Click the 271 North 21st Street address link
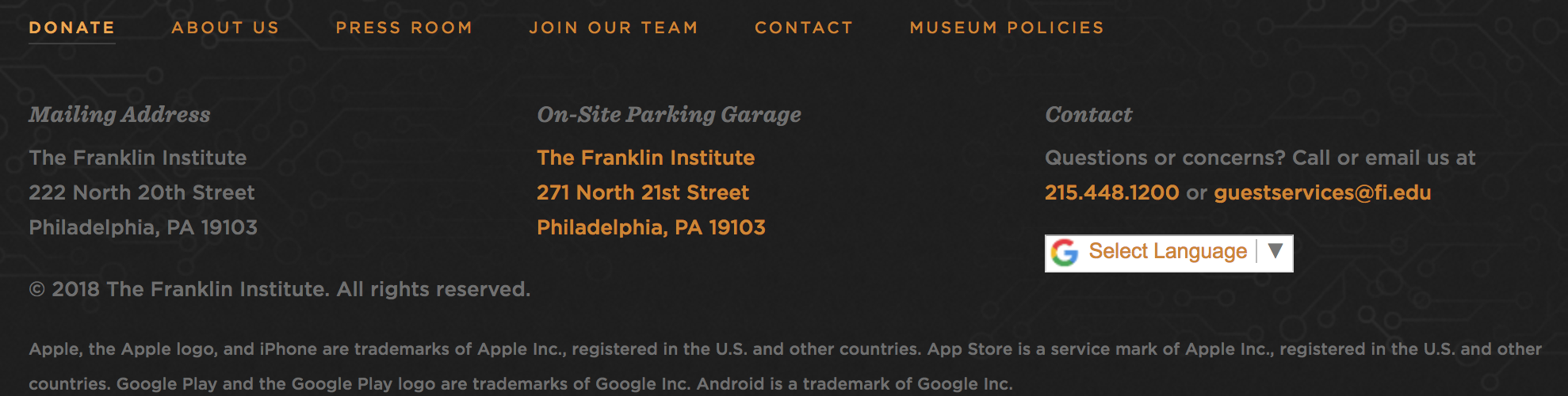 (643, 192)
